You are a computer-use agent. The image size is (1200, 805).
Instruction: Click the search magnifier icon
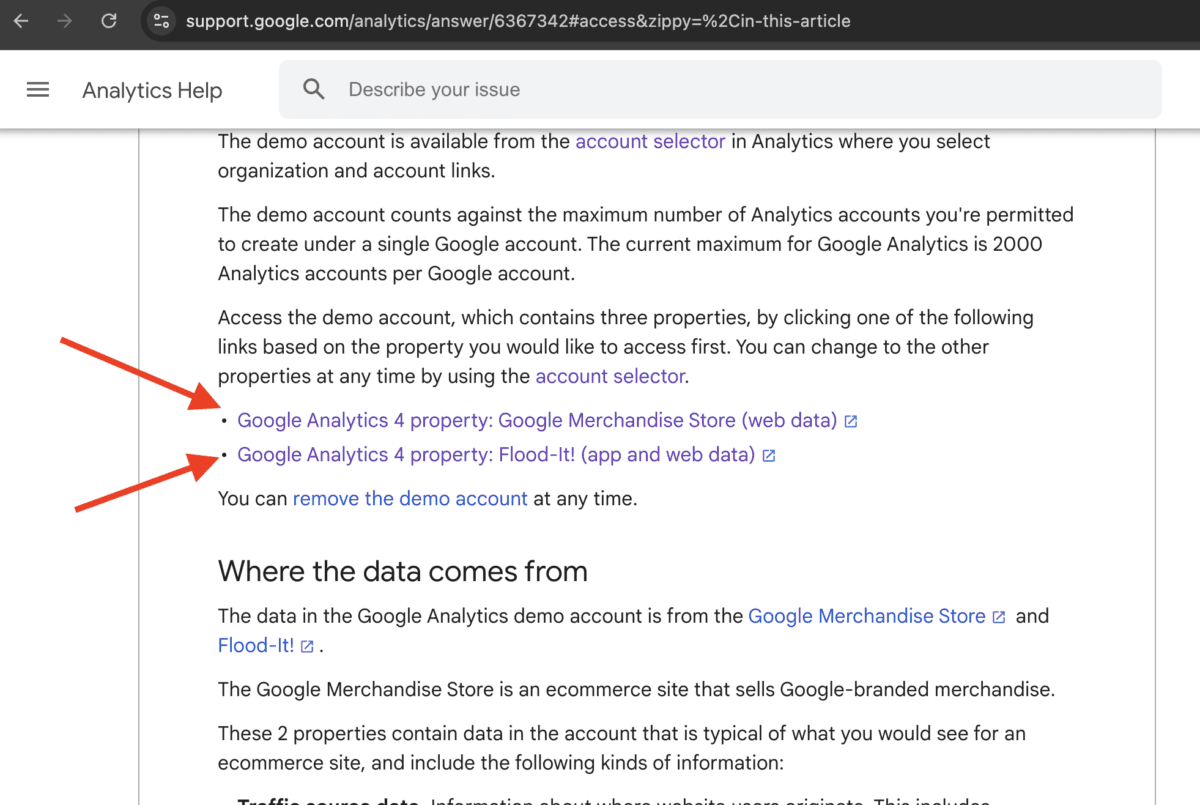314,89
